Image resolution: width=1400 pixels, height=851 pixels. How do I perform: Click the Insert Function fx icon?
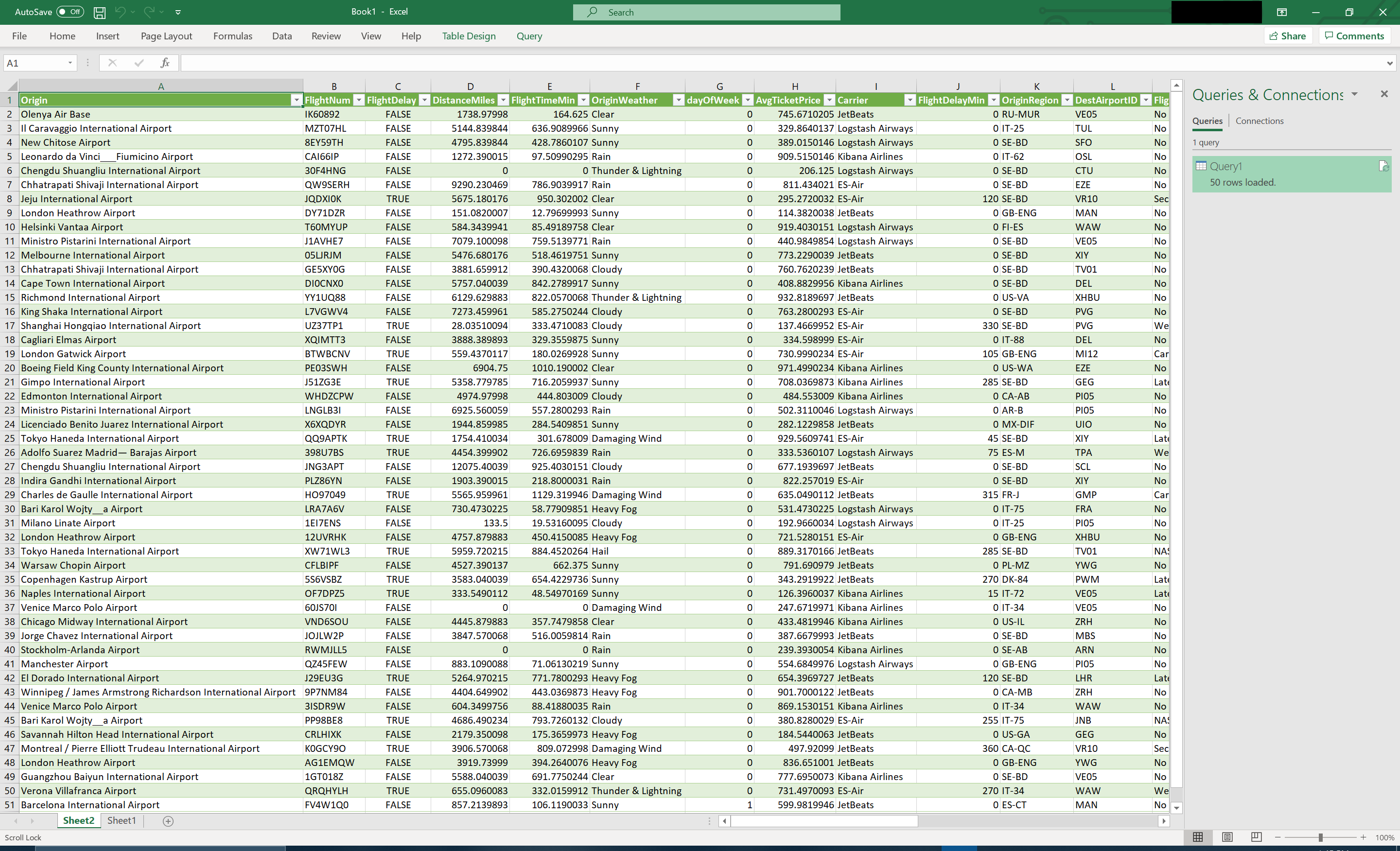pyautogui.click(x=165, y=63)
